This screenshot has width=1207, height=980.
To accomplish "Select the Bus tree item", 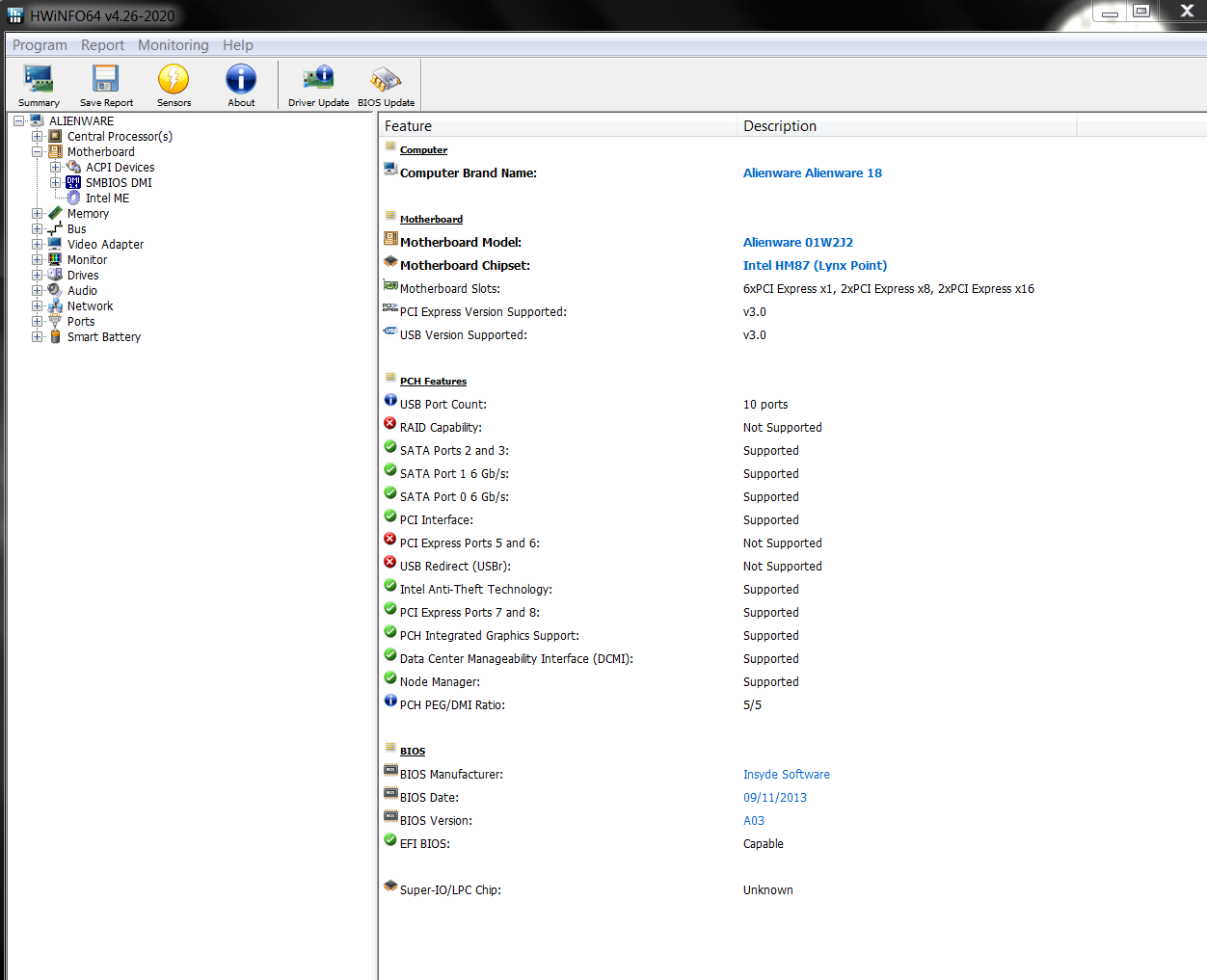I will [x=76, y=229].
